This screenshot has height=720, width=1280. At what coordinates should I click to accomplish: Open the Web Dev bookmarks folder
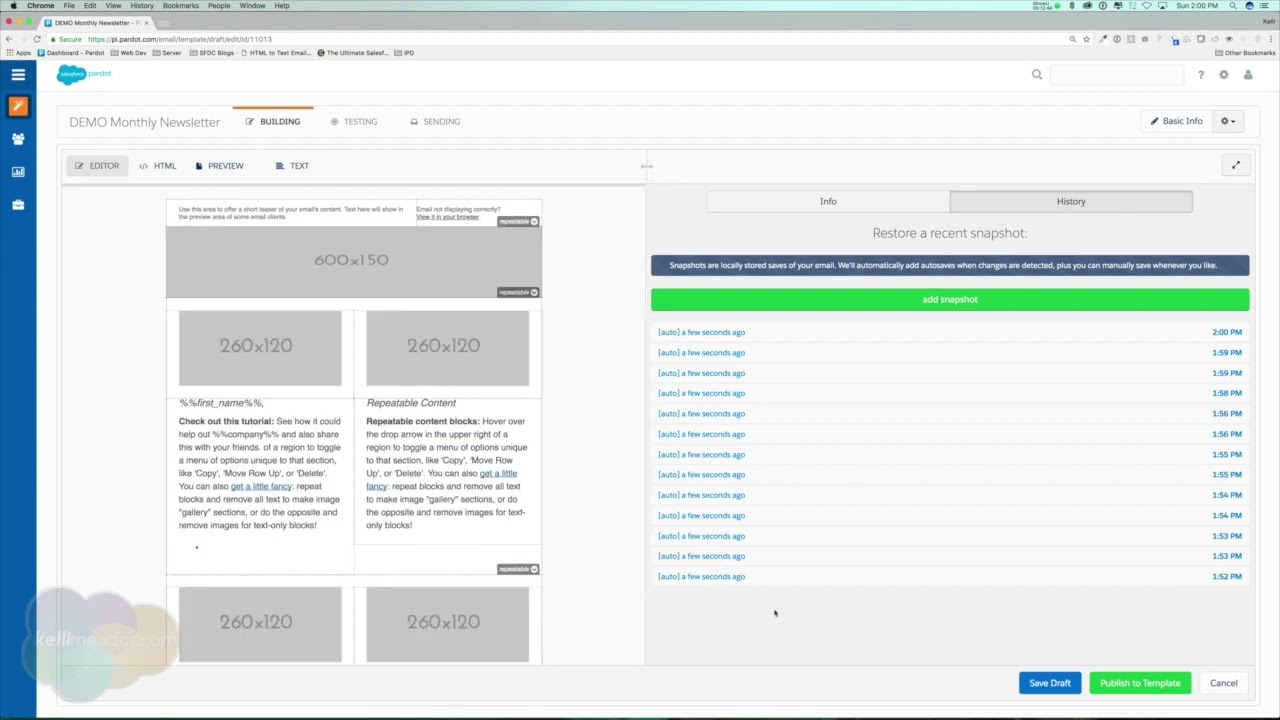pyautogui.click(x=129, y=53)
